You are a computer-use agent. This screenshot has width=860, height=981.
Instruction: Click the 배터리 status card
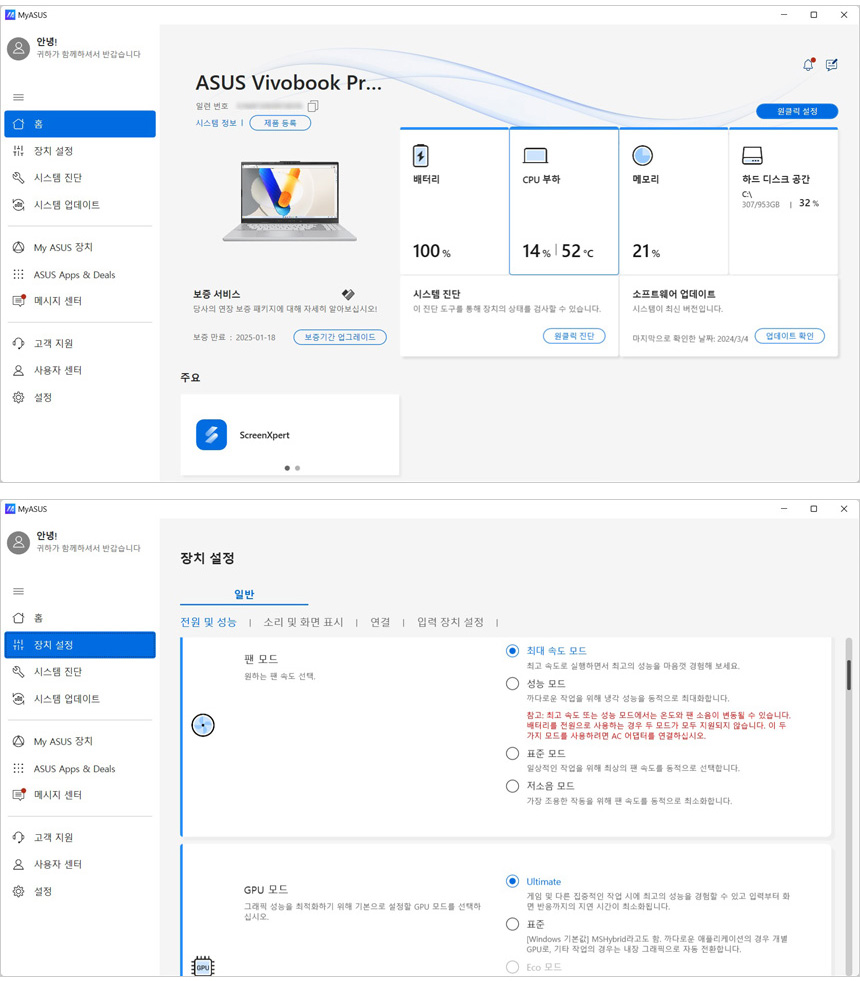(454, 201)
